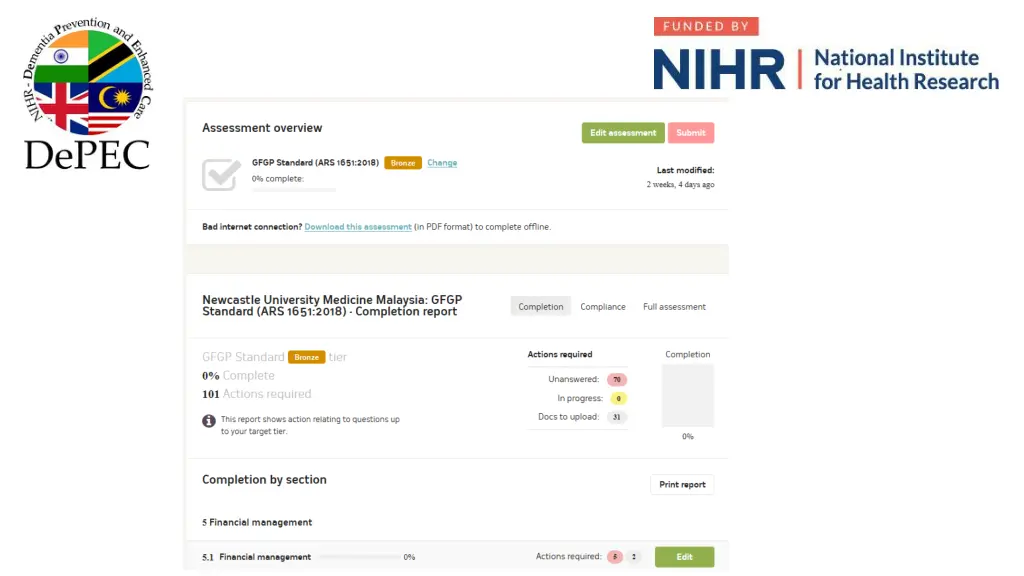The image size is (1024, 576).
Task: Click the '5 Financial management' section heading
Action: coord(257,522)
